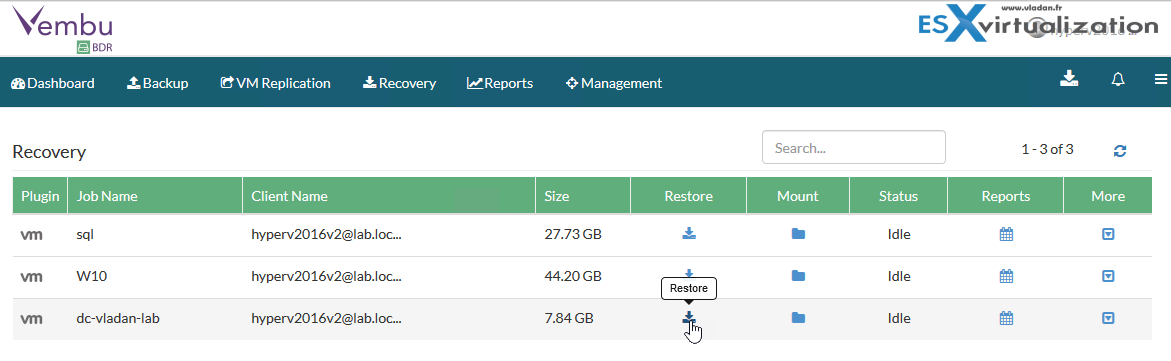Open the VM Replication menu
The height and width of the screenshot is (361, 1171).
pyautogui.click(x=276, y=83)
